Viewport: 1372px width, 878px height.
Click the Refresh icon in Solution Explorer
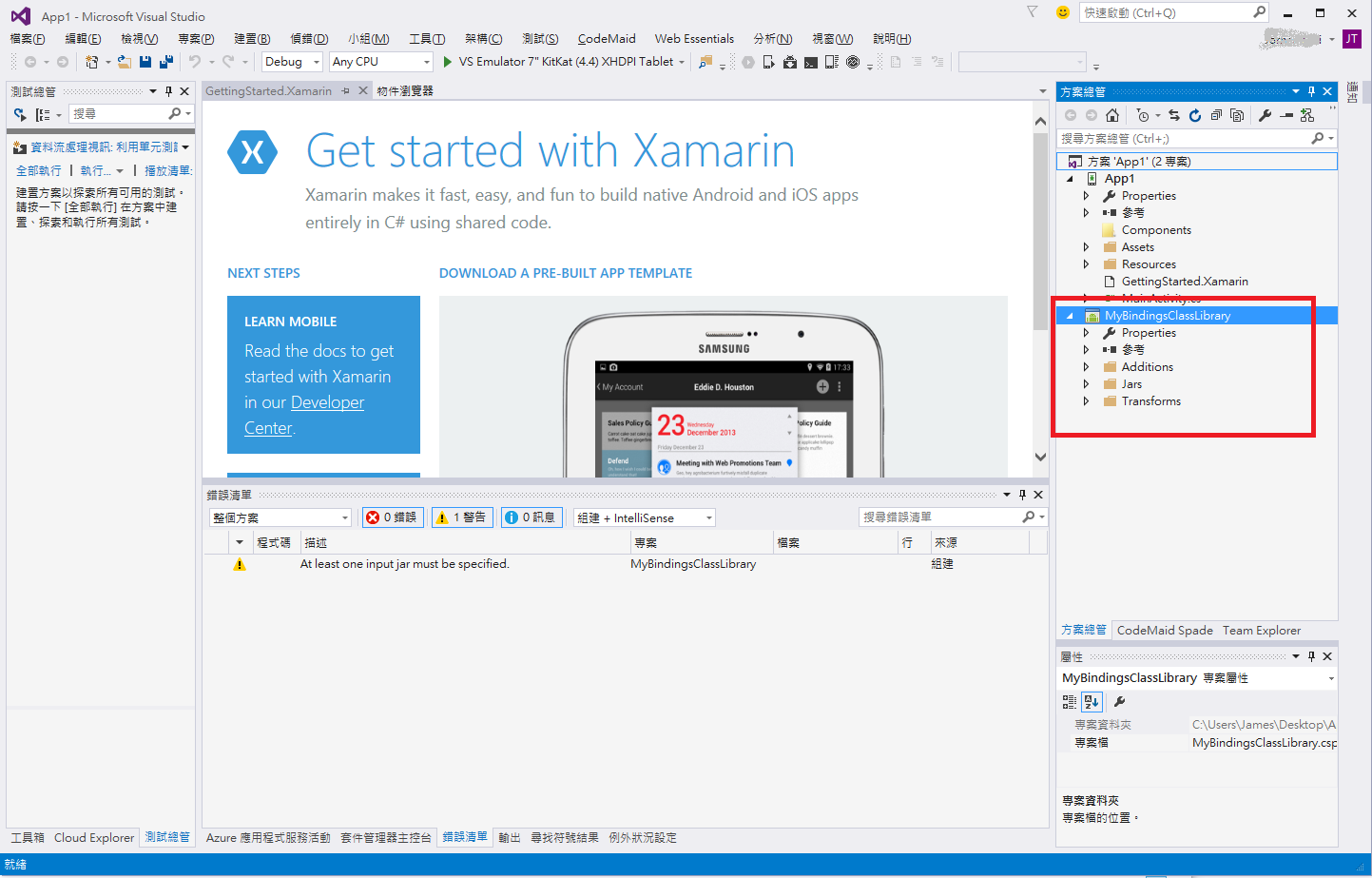pyautogui.click(x=1195, y=115)
